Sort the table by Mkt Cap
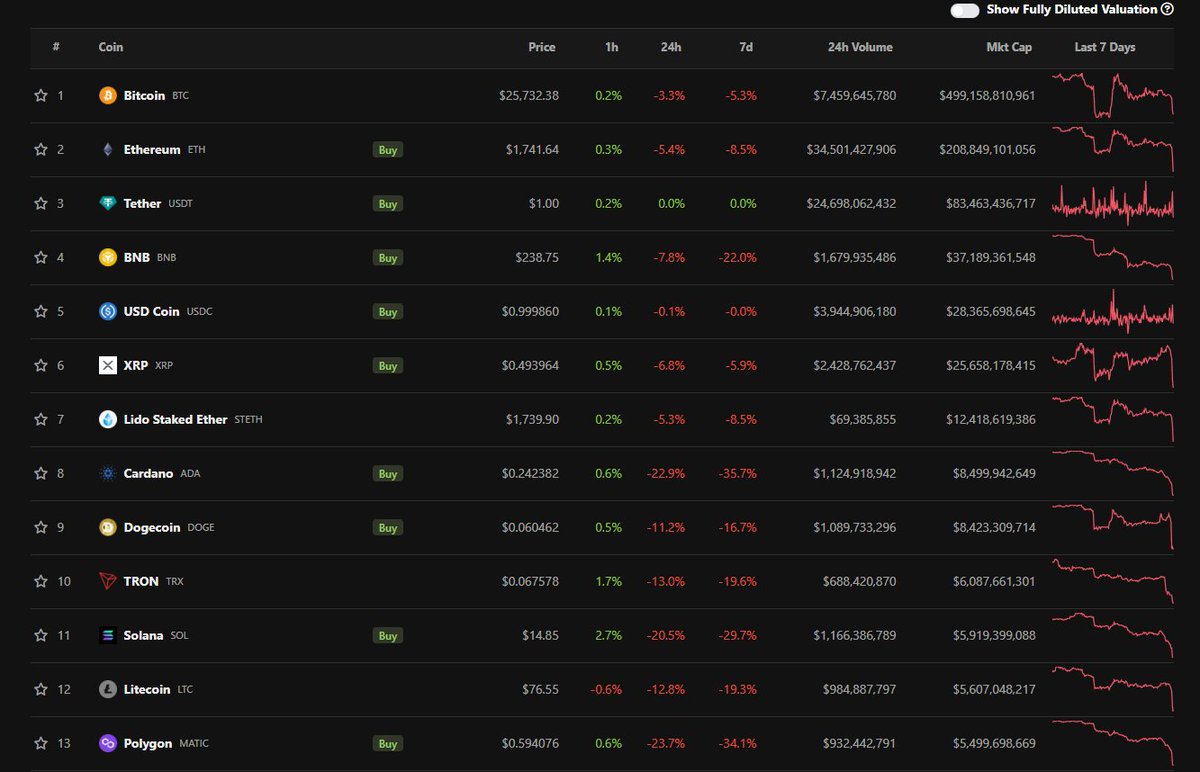Viewport: 1200px width, 772px height. (x=1009, y=47)
